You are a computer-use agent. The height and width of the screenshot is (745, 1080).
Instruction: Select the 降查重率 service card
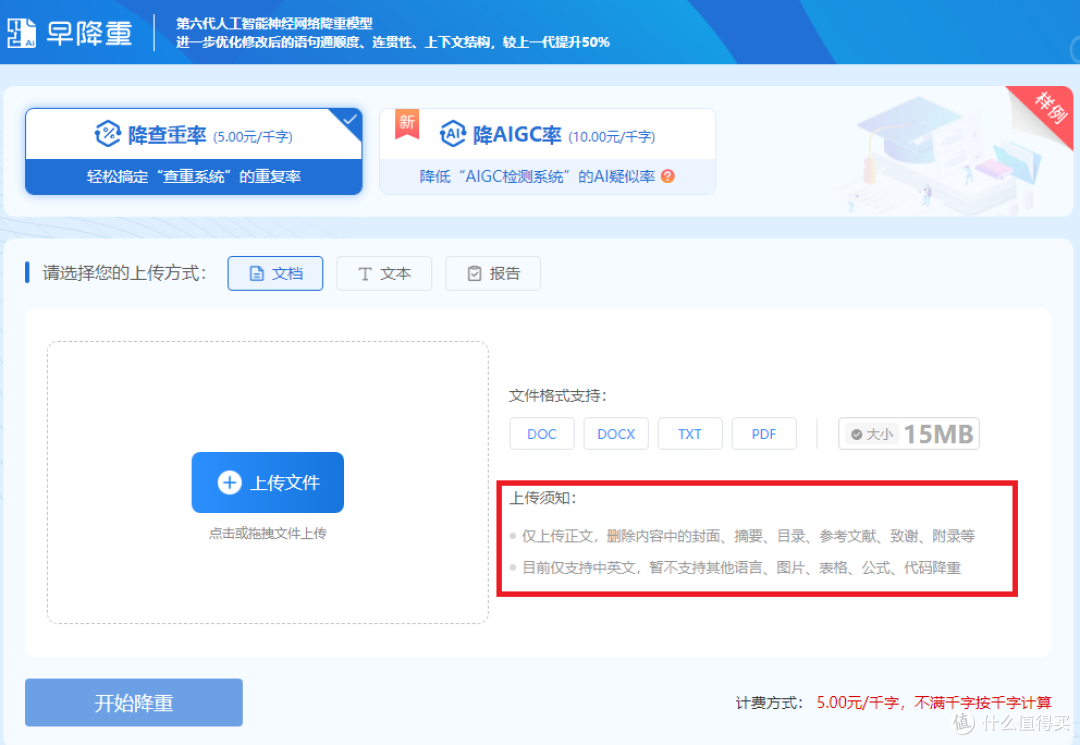(194, 151)
